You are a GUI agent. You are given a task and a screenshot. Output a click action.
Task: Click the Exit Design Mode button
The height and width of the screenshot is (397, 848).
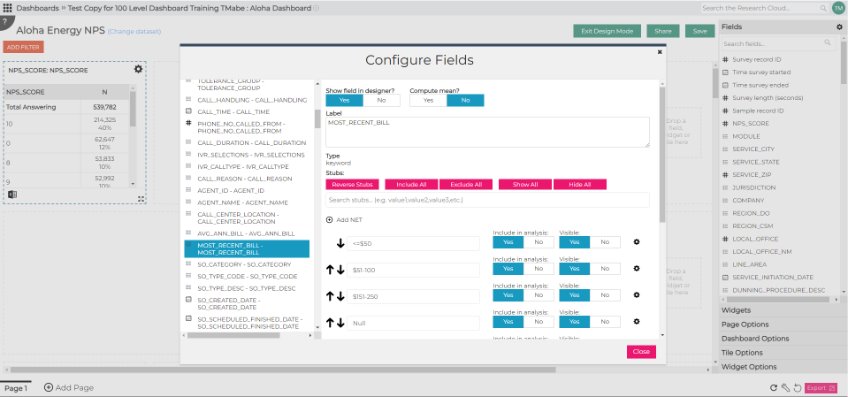tap(607, 31)
